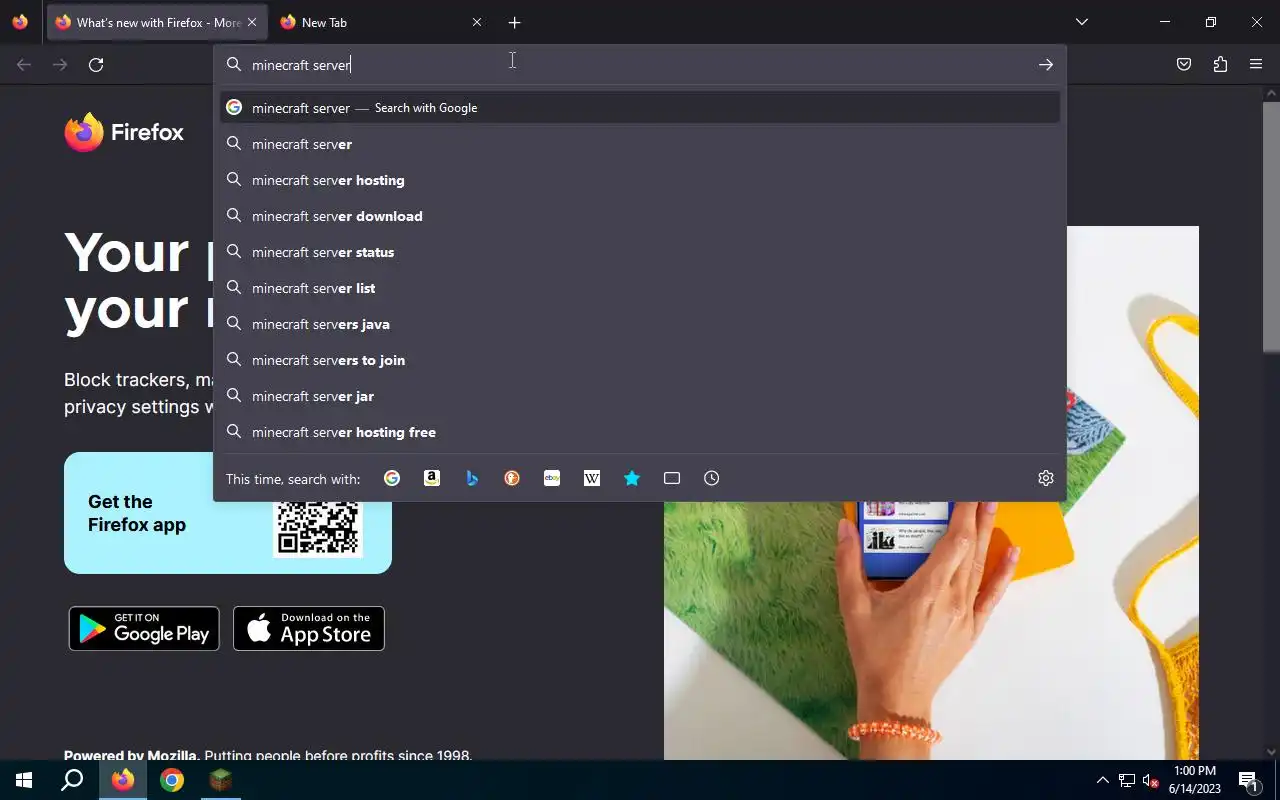Open Chrome from the taskbar
1280x800 pixels.
coord(172,780)
